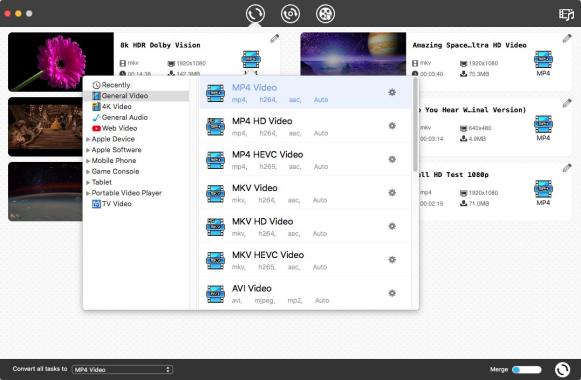Click MP4 format icon of You Hear video
The image size is (581, 380).
point(543,124)
